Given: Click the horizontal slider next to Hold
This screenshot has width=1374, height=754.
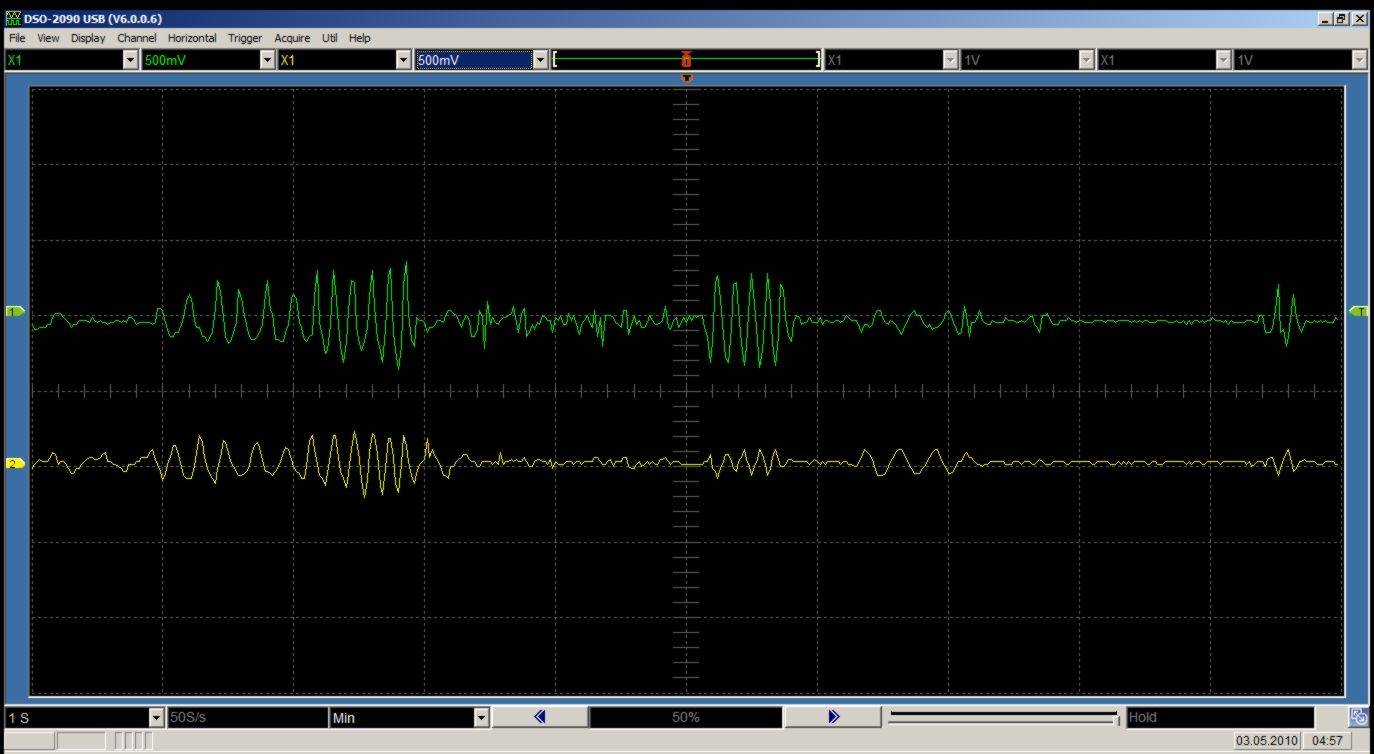Looking at the screenshot, I should click(x=1003, y=716).
